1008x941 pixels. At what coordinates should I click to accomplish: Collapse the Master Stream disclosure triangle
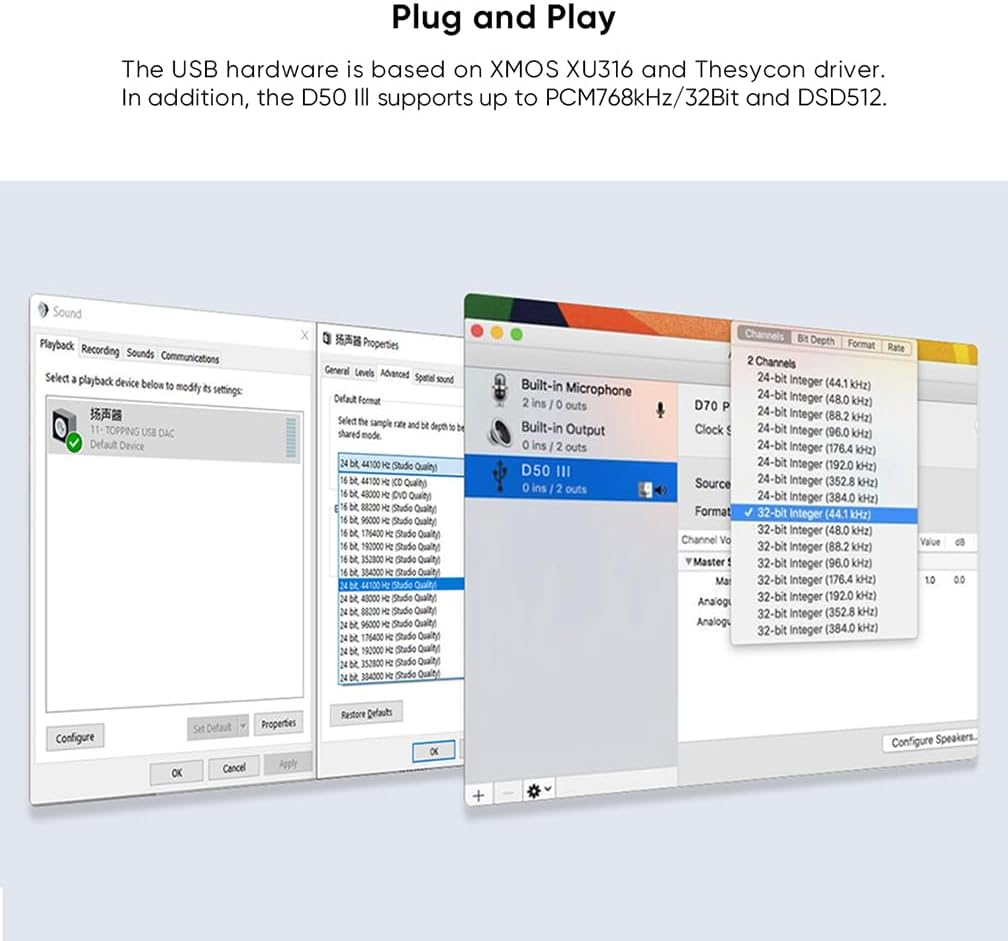pos(687,562)
